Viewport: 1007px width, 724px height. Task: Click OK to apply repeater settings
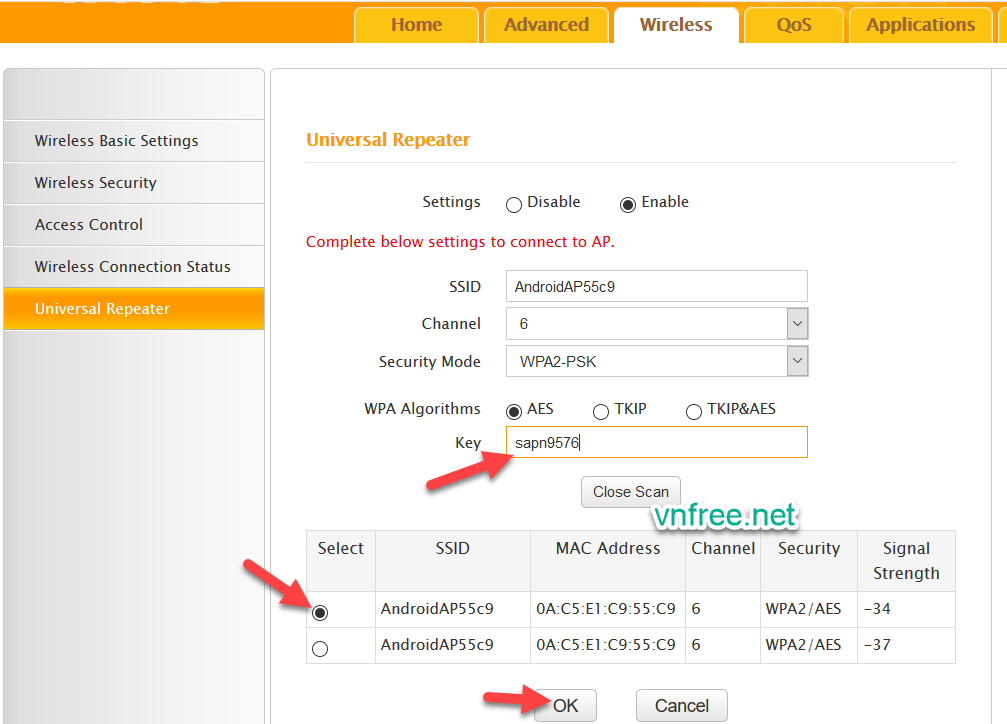click(x=565, y=706)
